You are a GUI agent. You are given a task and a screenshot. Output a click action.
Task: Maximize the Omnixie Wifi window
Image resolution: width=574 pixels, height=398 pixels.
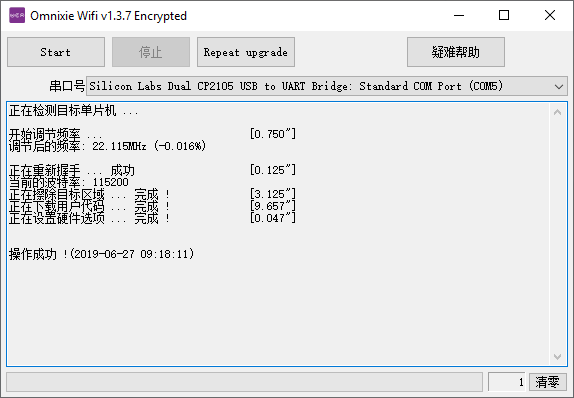pos(504,15)
